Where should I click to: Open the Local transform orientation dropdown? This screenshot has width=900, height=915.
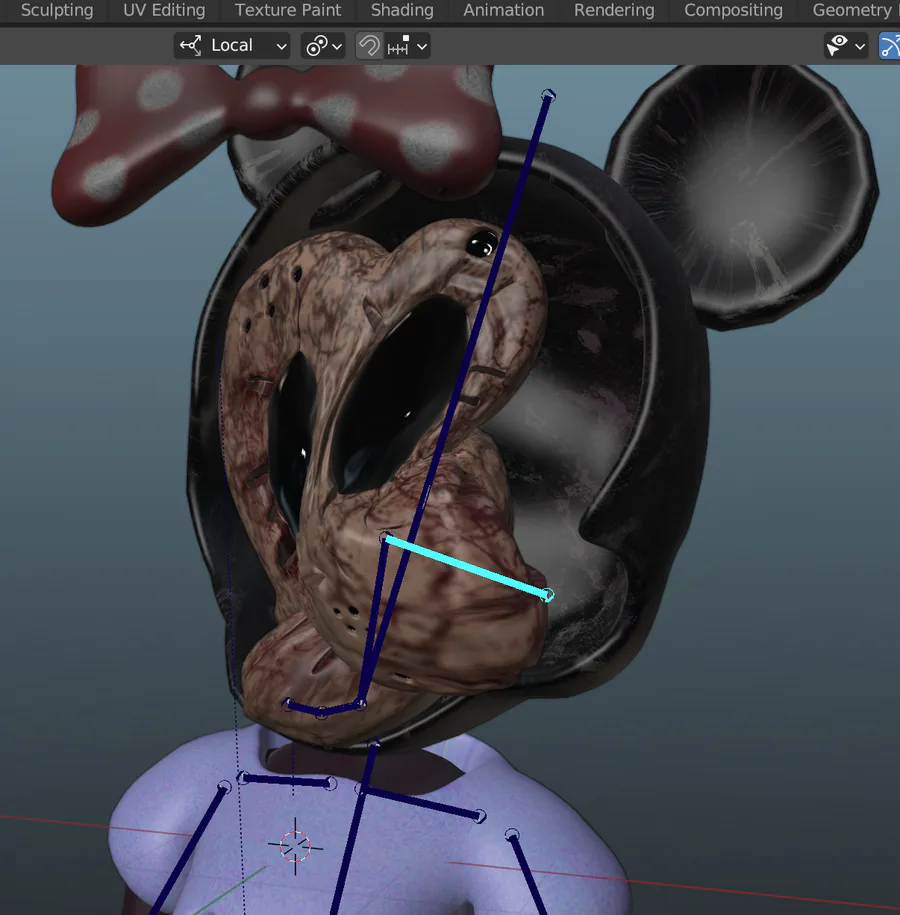(x=233, y=46)
